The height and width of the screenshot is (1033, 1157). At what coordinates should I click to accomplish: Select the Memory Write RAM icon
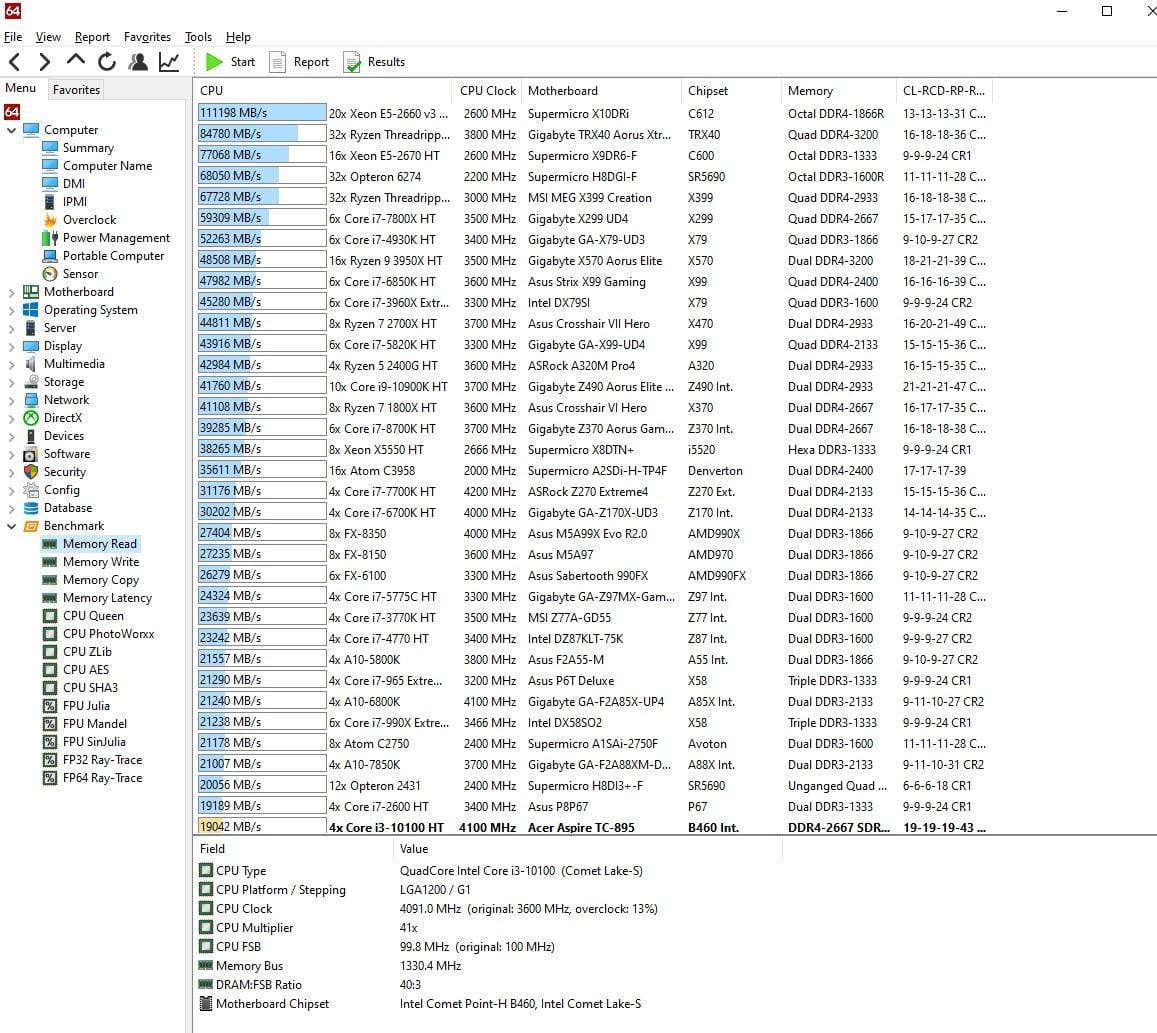pyautogui.click(x=50, y=562)
